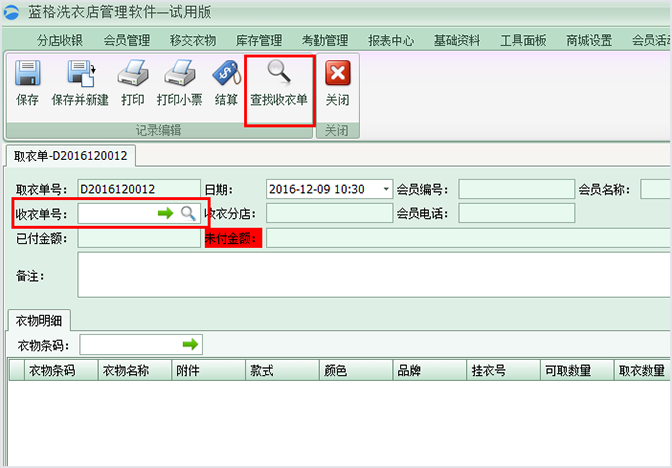Click the 颜色 column header
Image resolution: width=672 pixels, height=468 pixels.
tap(356, 370)
